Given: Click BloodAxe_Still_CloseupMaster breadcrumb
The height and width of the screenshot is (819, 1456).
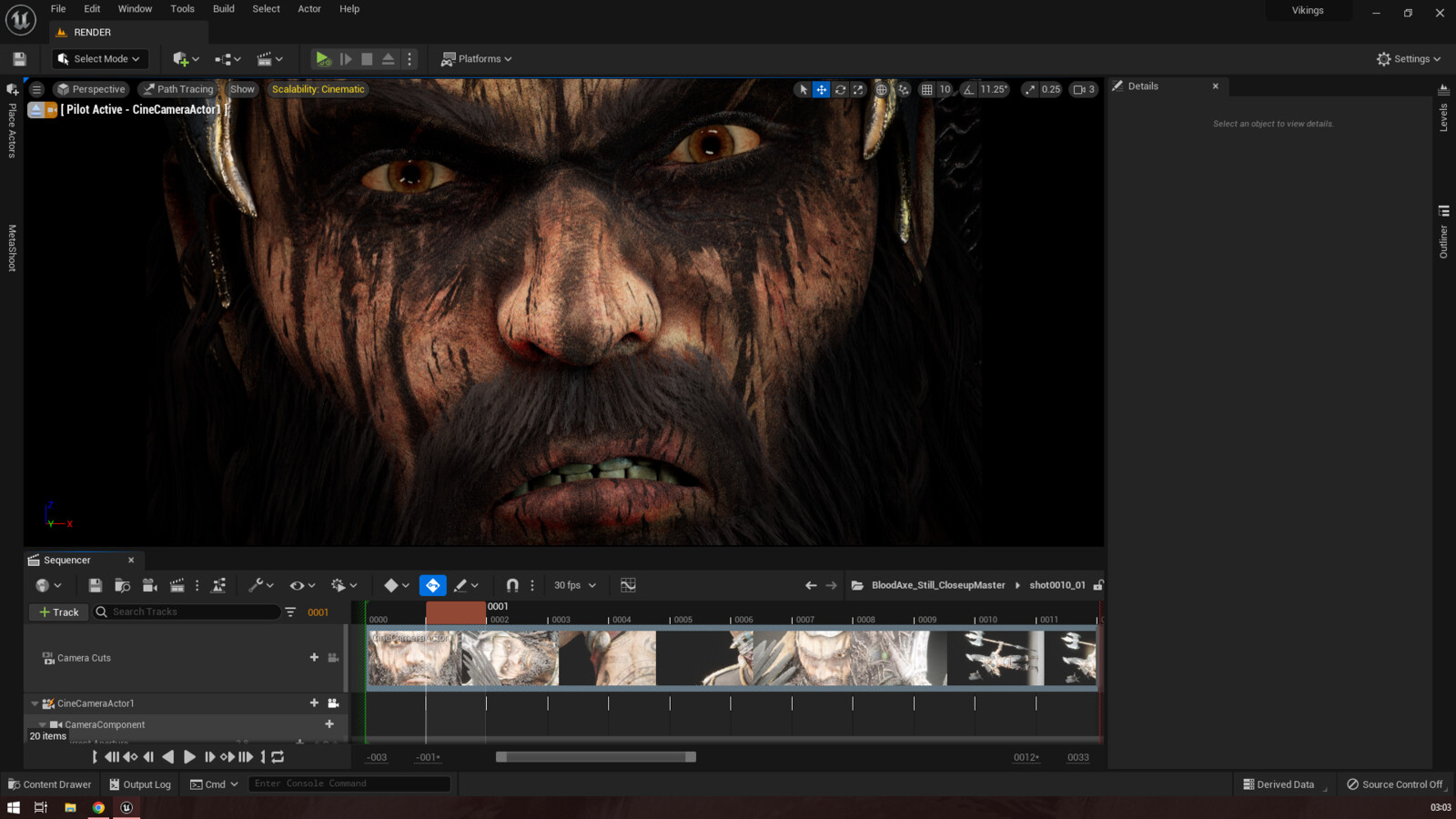Looking at the screenshot, I should (938, 585).
